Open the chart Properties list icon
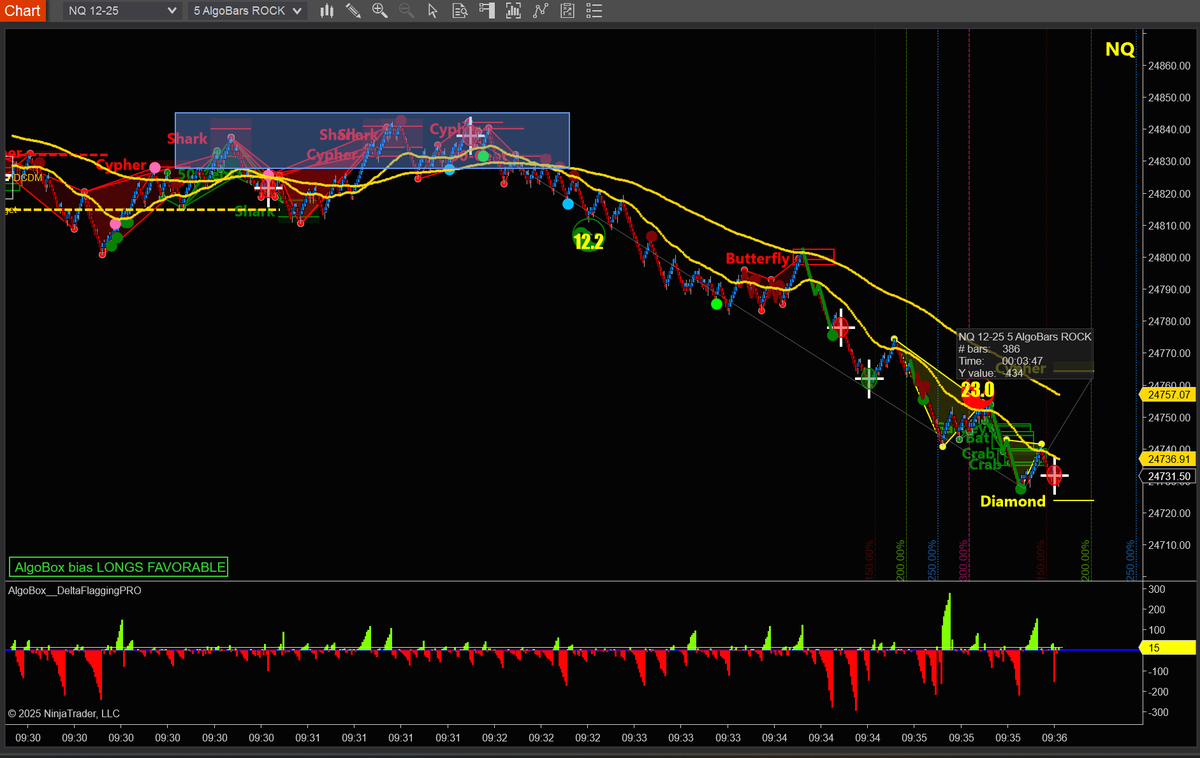This screenshot has width=1200, height=758. [594, 11]
